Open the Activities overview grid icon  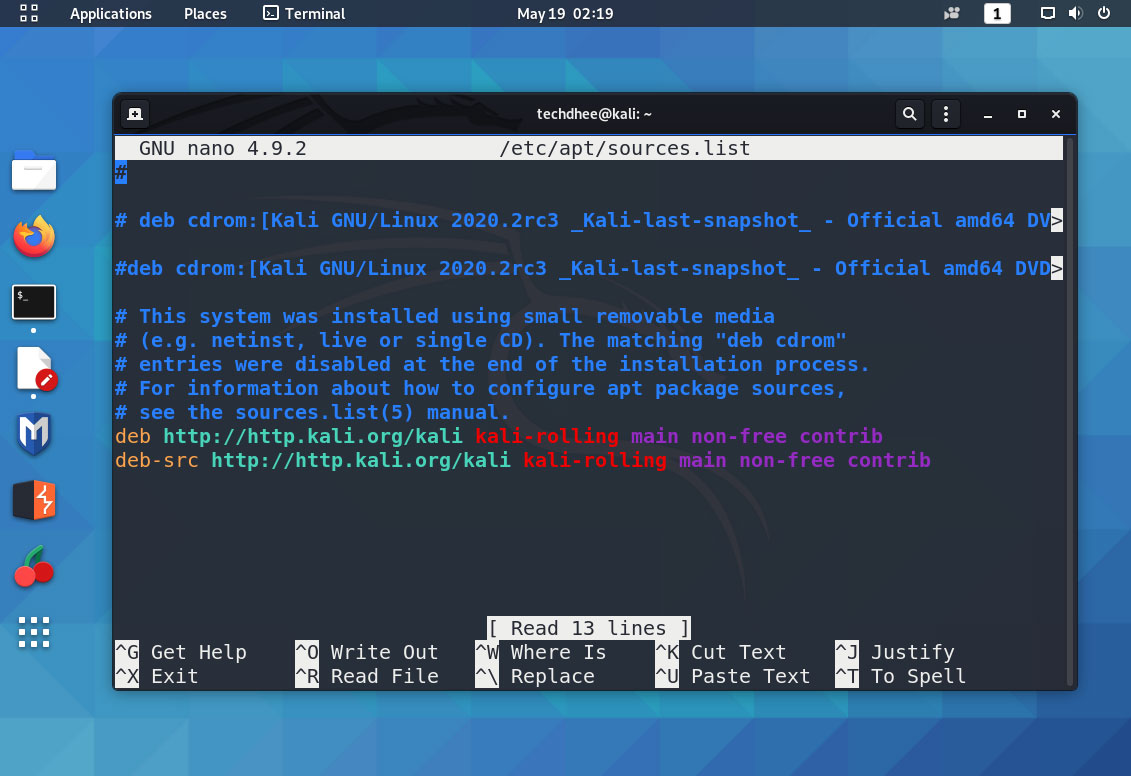29,13
